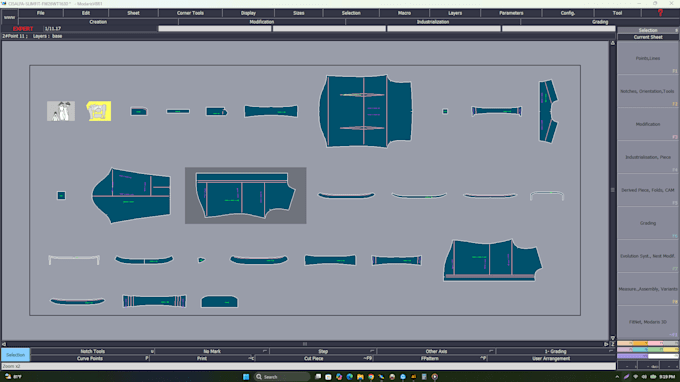Click the Current Sheet button
680x382 pixels.
pos(648,37)
